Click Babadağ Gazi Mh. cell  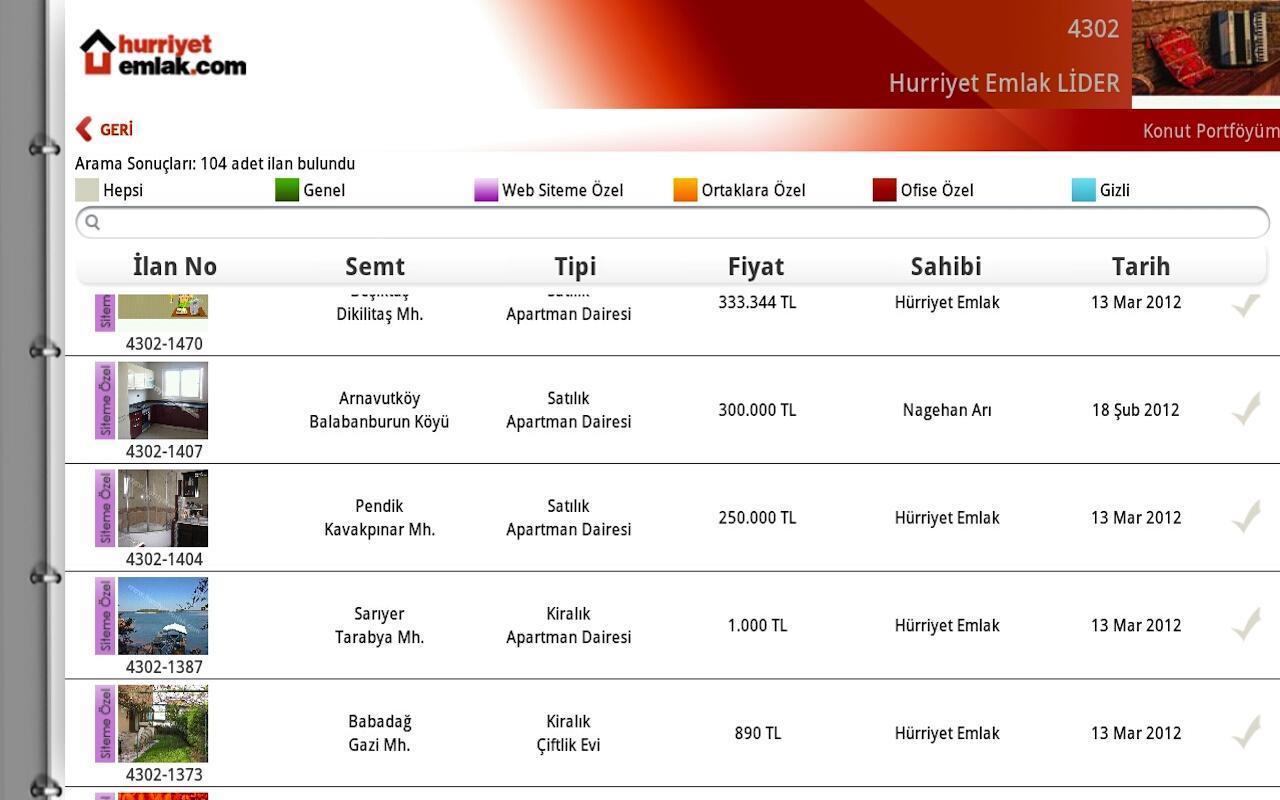[379, 733]
